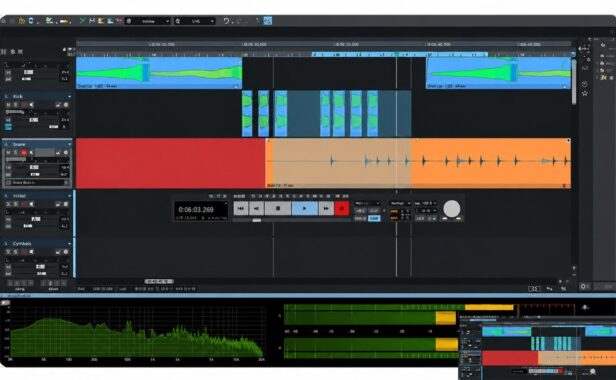Click the round jog wheel in transport
The height and width of the screenshot is (380, 616).
pyautogui.click(x=452, y=208)
